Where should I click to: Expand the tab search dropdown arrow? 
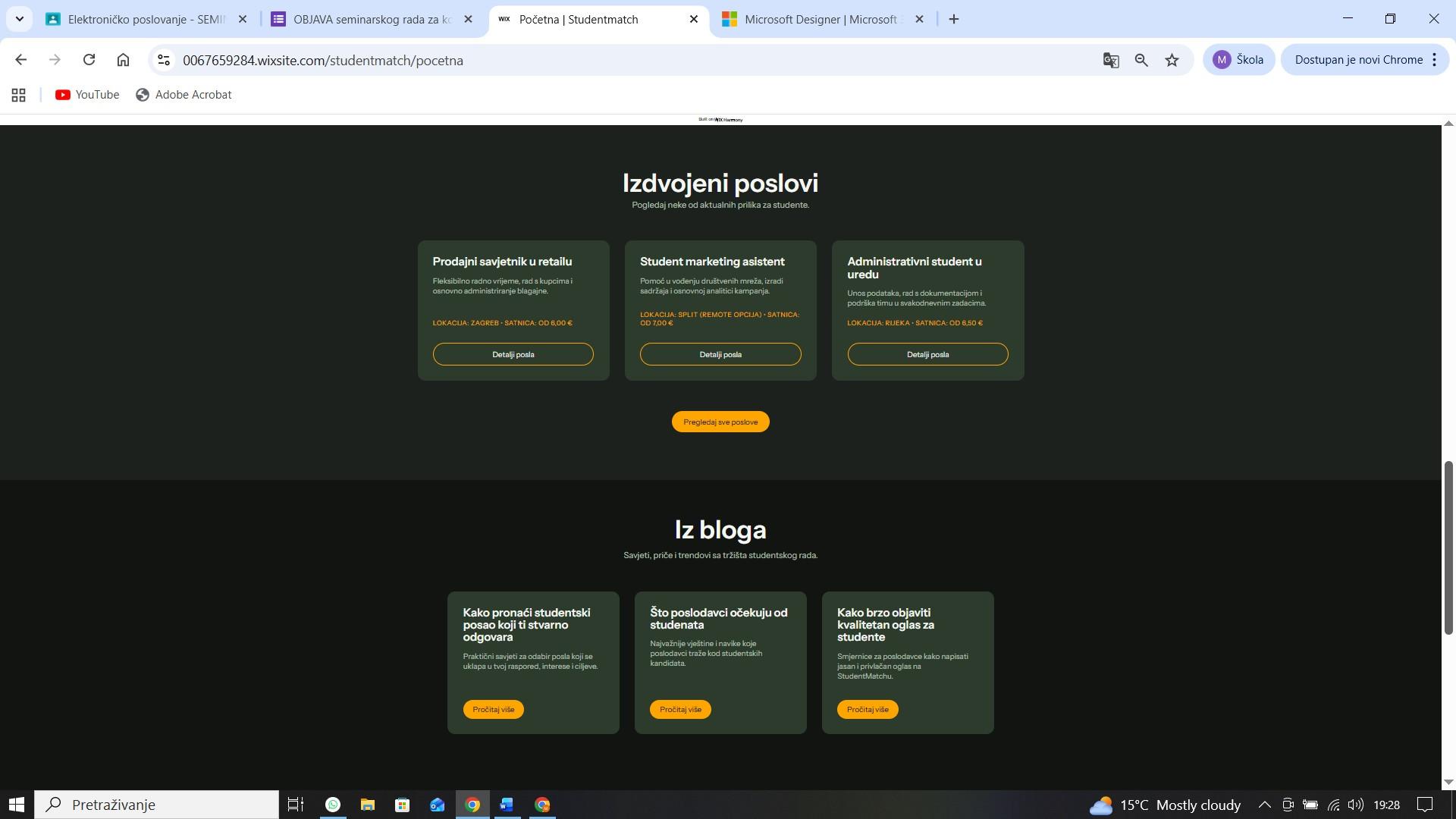[x=20, y=19]
